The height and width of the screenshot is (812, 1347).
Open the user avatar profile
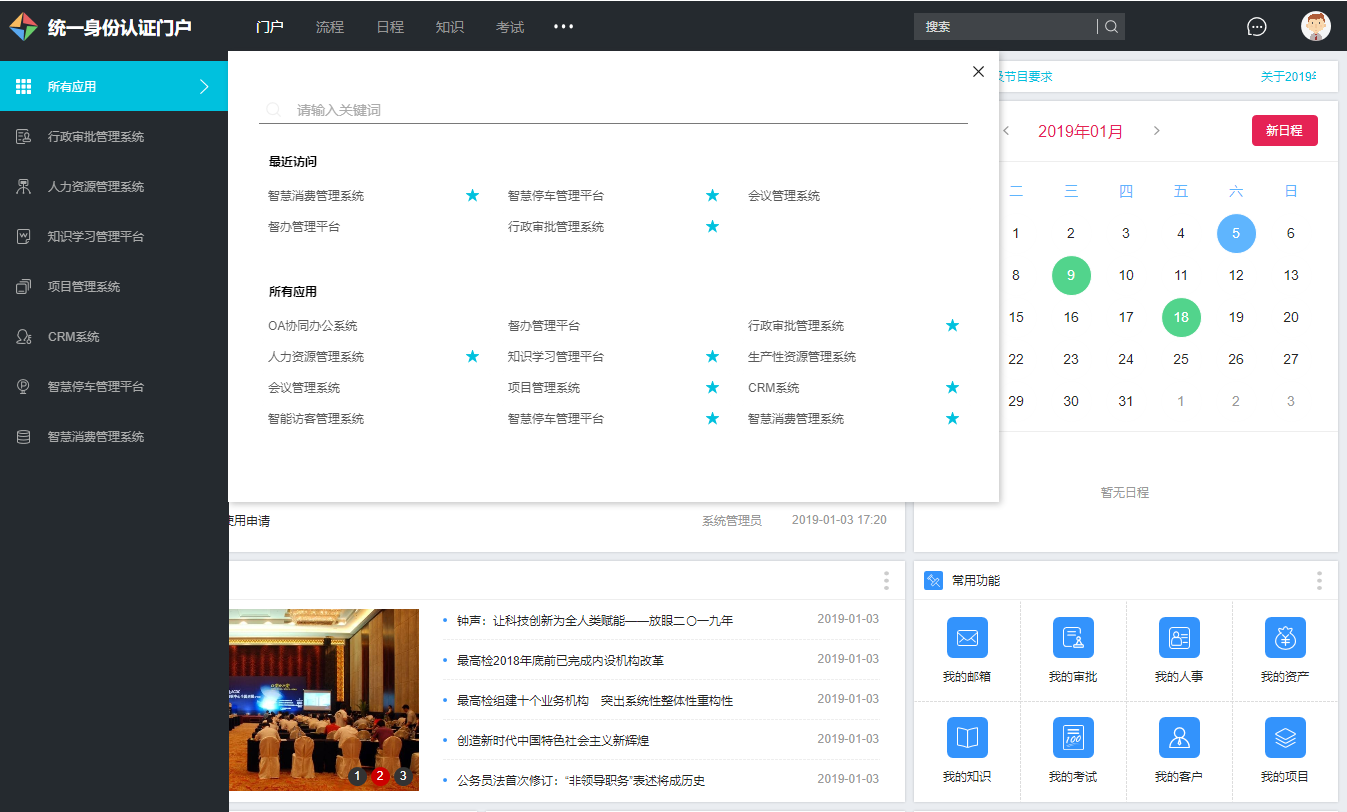[x=1316, y=26]
